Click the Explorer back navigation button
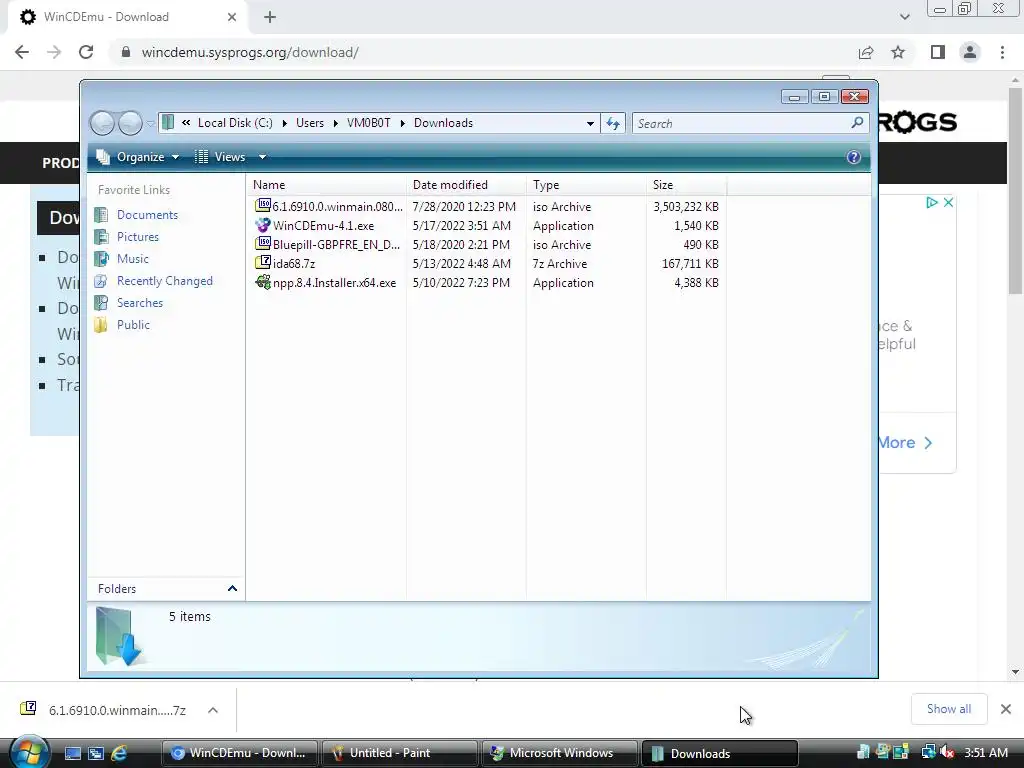 [103, 123]
